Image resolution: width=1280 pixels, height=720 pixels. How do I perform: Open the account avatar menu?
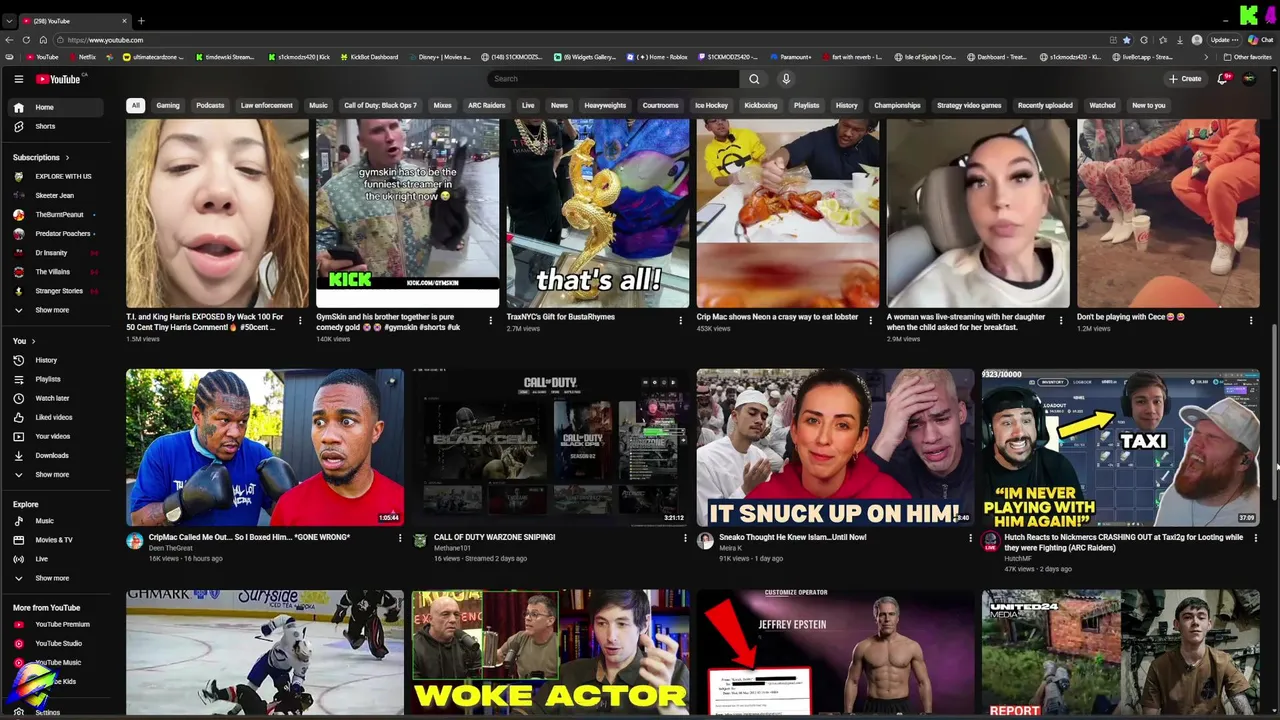1249,79
